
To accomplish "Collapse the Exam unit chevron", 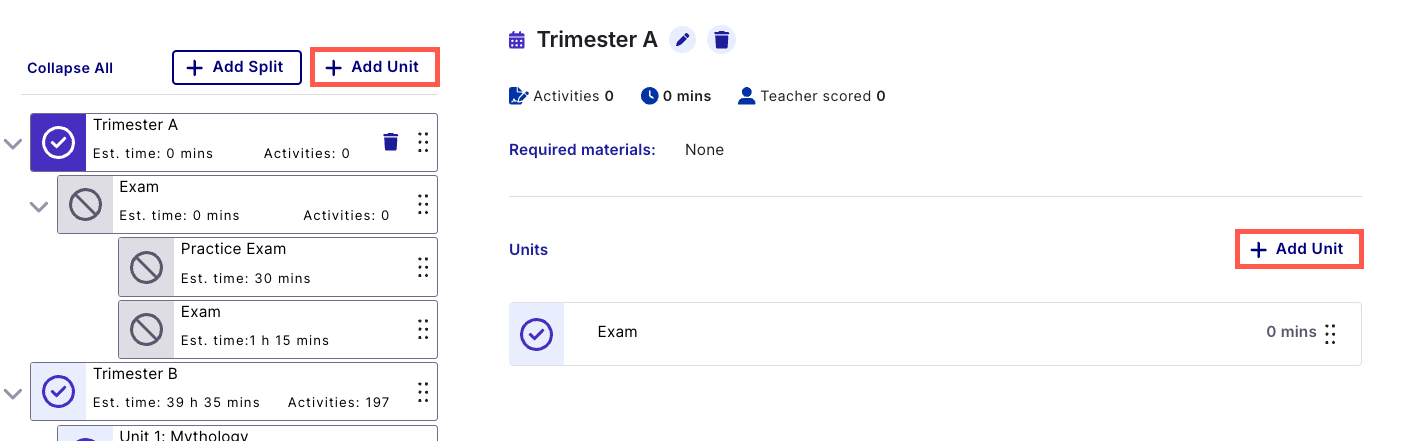I will pos(39,206).
